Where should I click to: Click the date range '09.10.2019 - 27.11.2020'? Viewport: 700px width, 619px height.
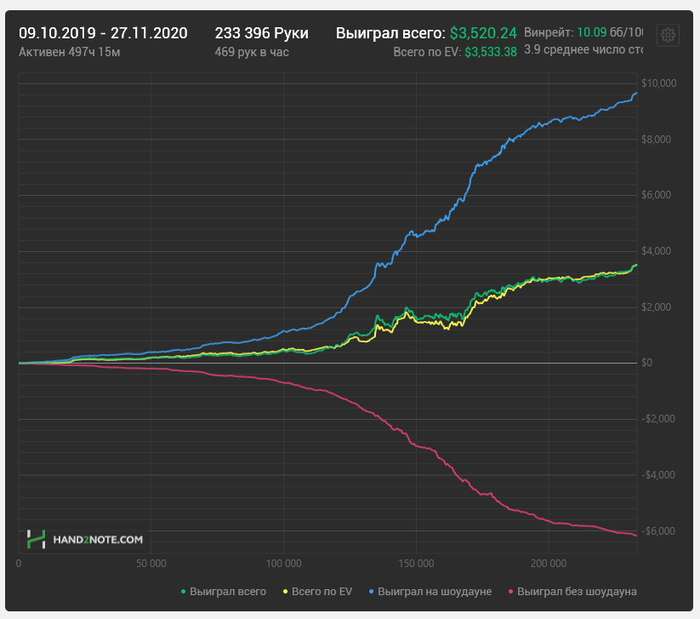pyautogui.click(x=103, y=33)
